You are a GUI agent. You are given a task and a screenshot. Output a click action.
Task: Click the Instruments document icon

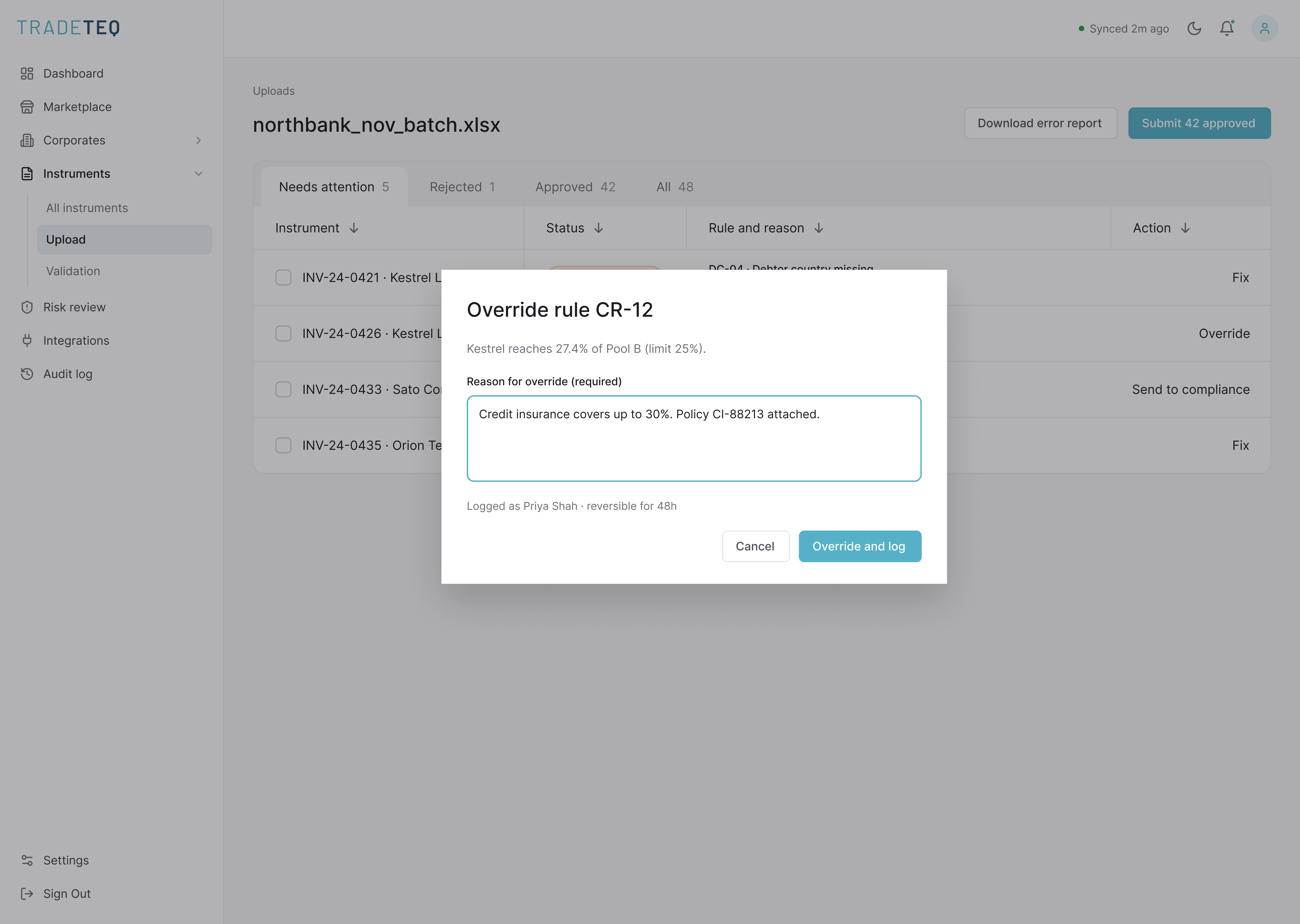coord(27,173)
